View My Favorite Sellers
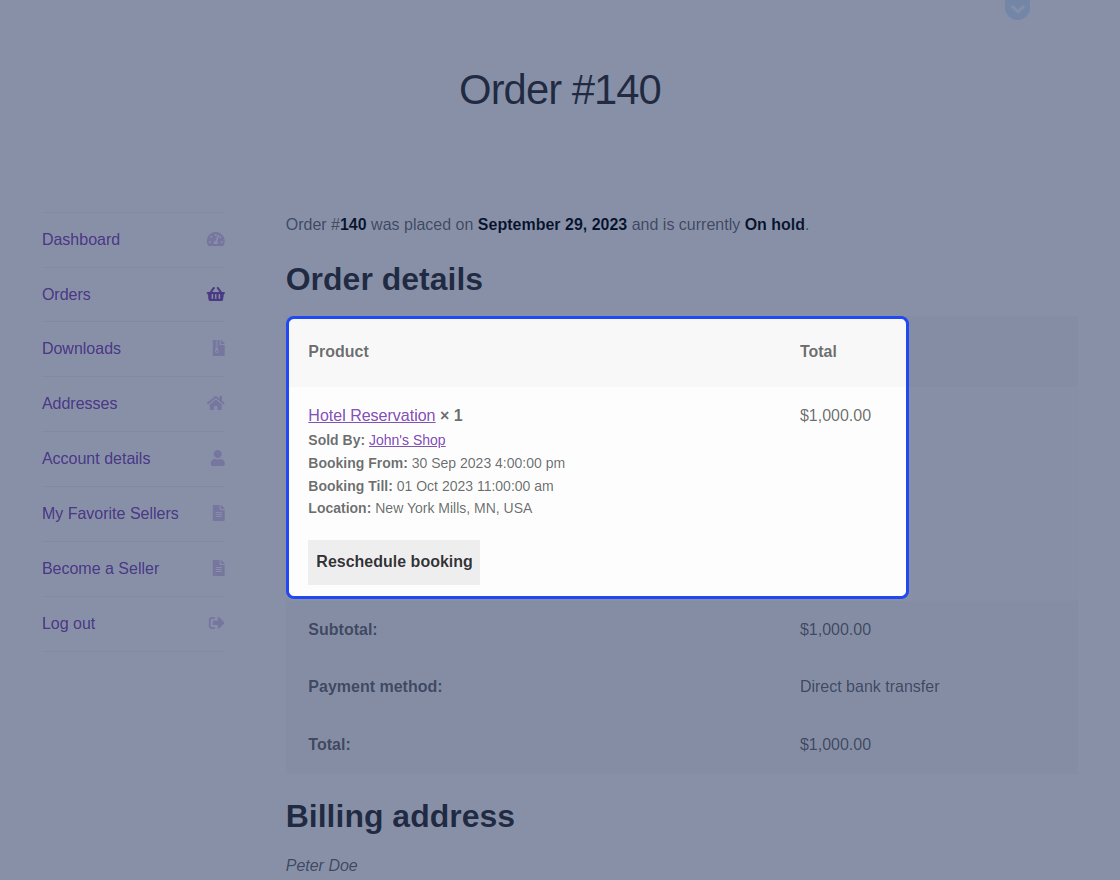Screen dimensions: 1120x880 tap(110, 513)
